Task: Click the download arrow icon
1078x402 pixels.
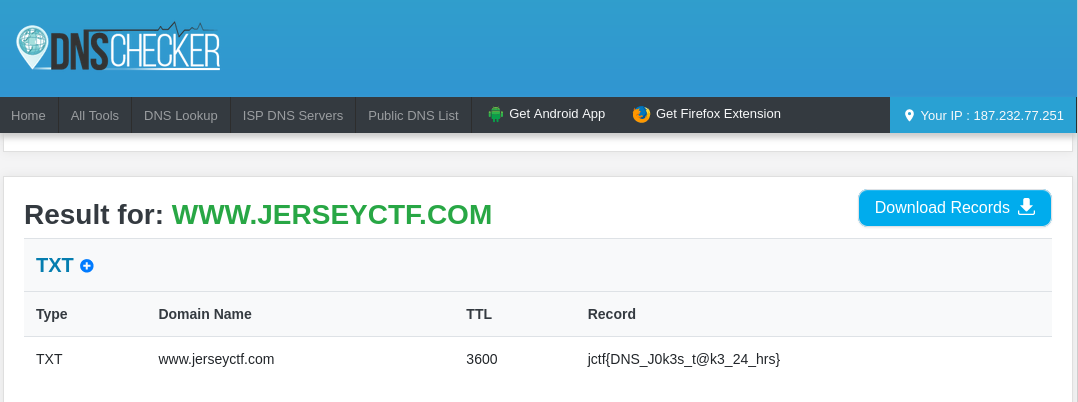Action: 1026,207
